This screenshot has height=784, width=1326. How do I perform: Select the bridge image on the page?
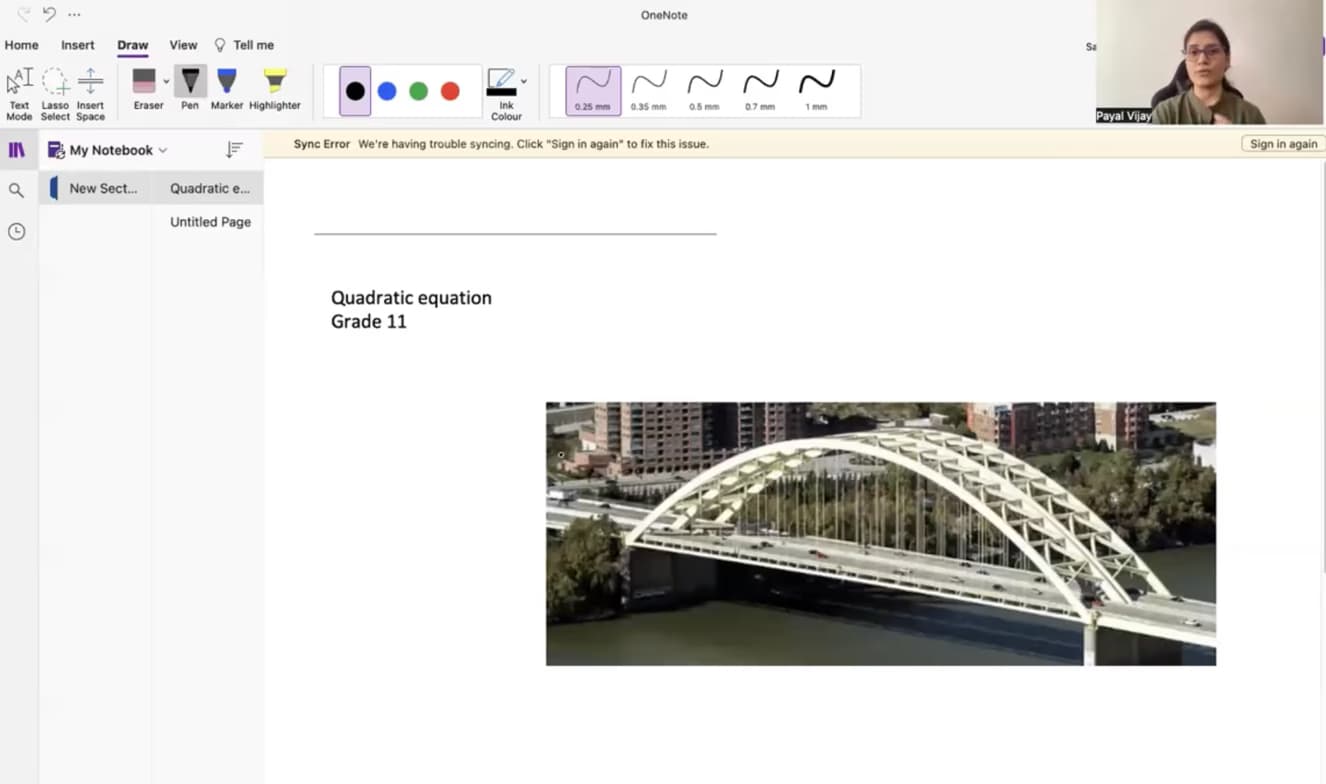880,534
